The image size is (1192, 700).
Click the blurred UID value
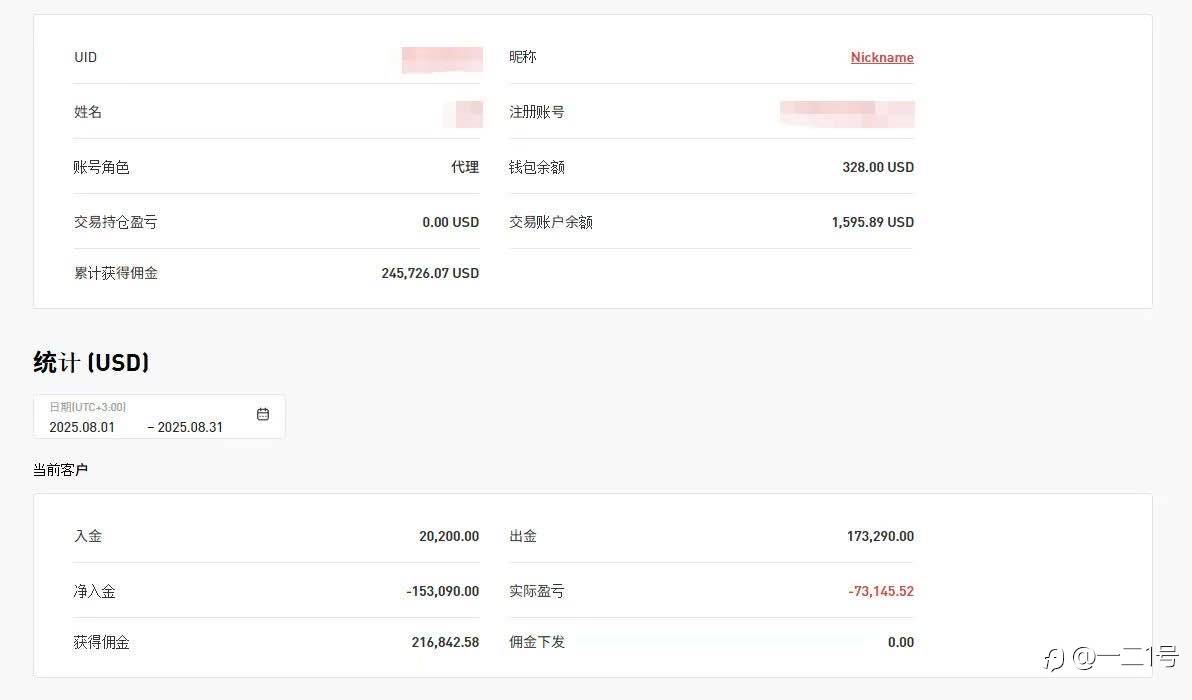(442, 58)
